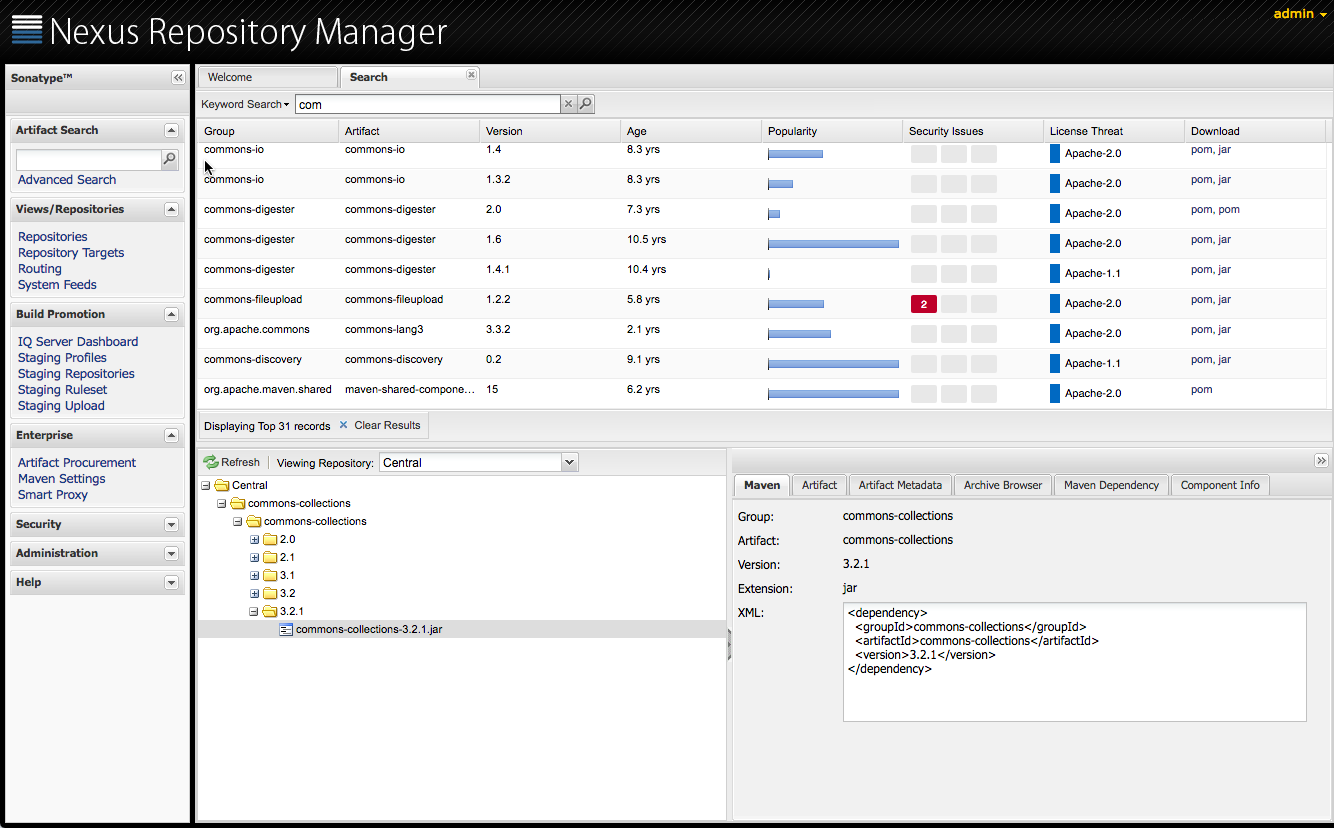Click inside the dependency XML text area
Image resolution: width=1334 pixels, height=828 pixels.
coord(1074,662)
